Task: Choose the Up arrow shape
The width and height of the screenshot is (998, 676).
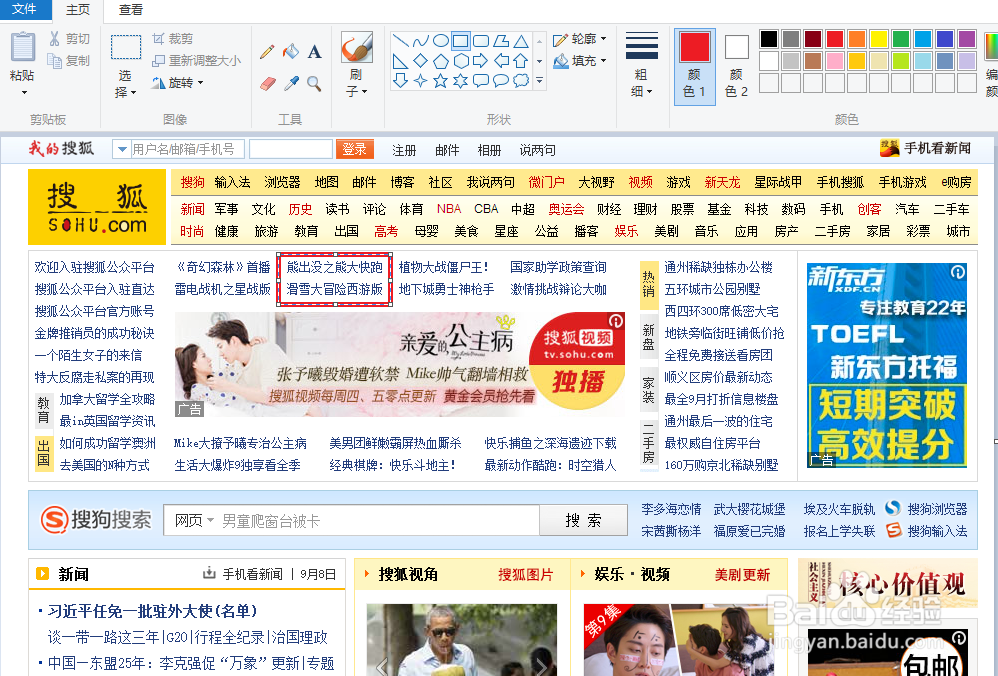Action: 521,61
